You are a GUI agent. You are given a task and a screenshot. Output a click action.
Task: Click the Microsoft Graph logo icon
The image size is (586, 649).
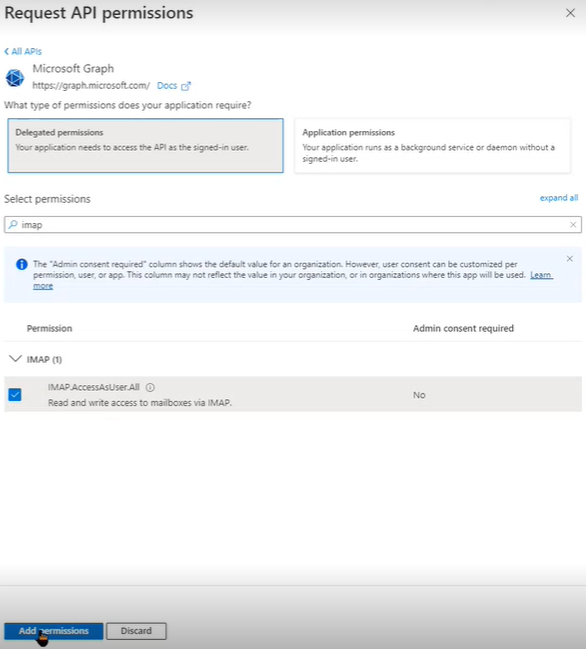point(15,78)
